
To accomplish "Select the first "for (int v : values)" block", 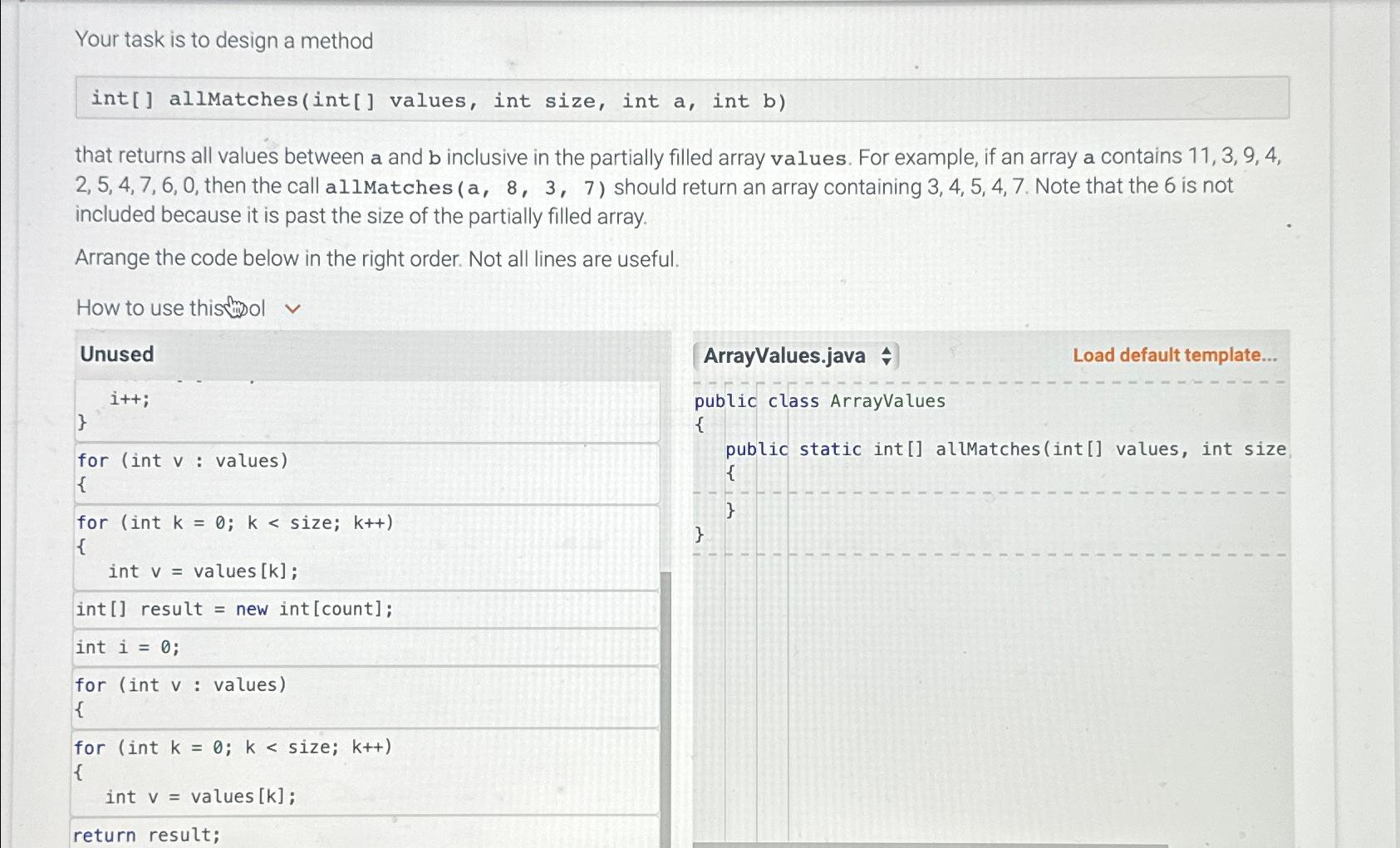I will click(x=366, y=472).
